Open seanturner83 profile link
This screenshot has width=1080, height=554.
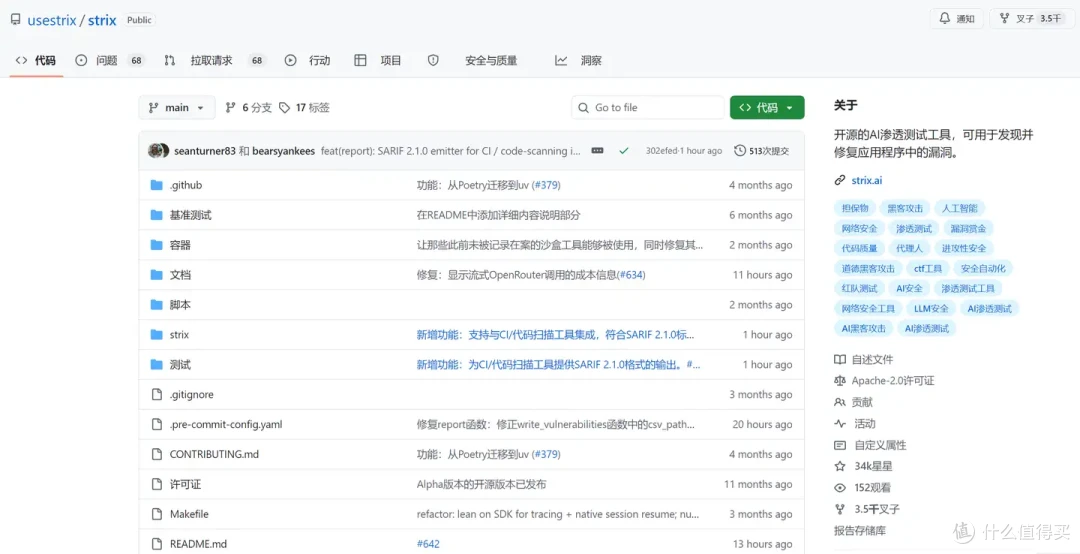[x=205, y=150]
